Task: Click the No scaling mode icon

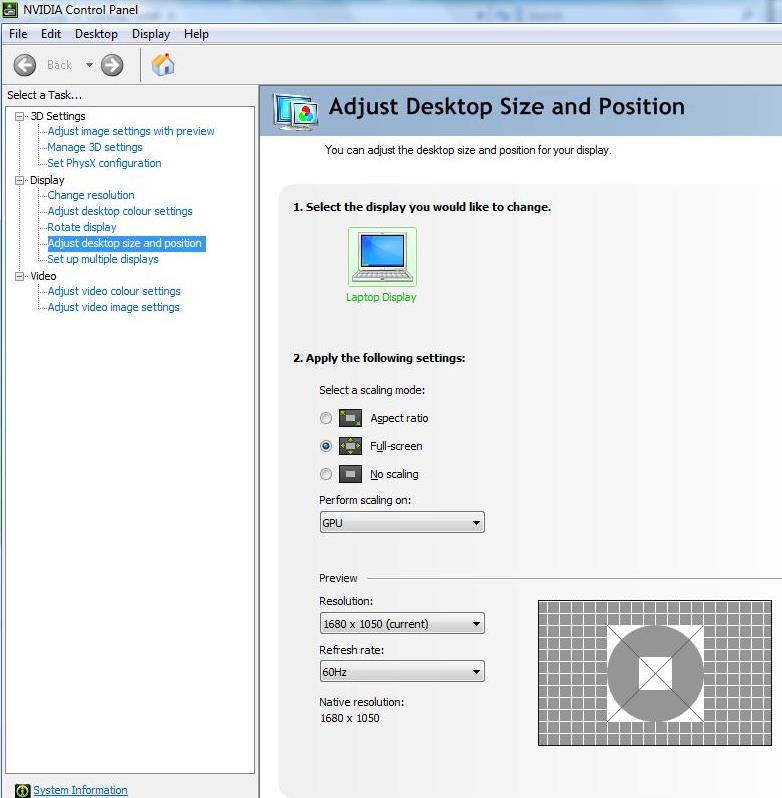Action: pyautogui.click(x=351, y=474)
